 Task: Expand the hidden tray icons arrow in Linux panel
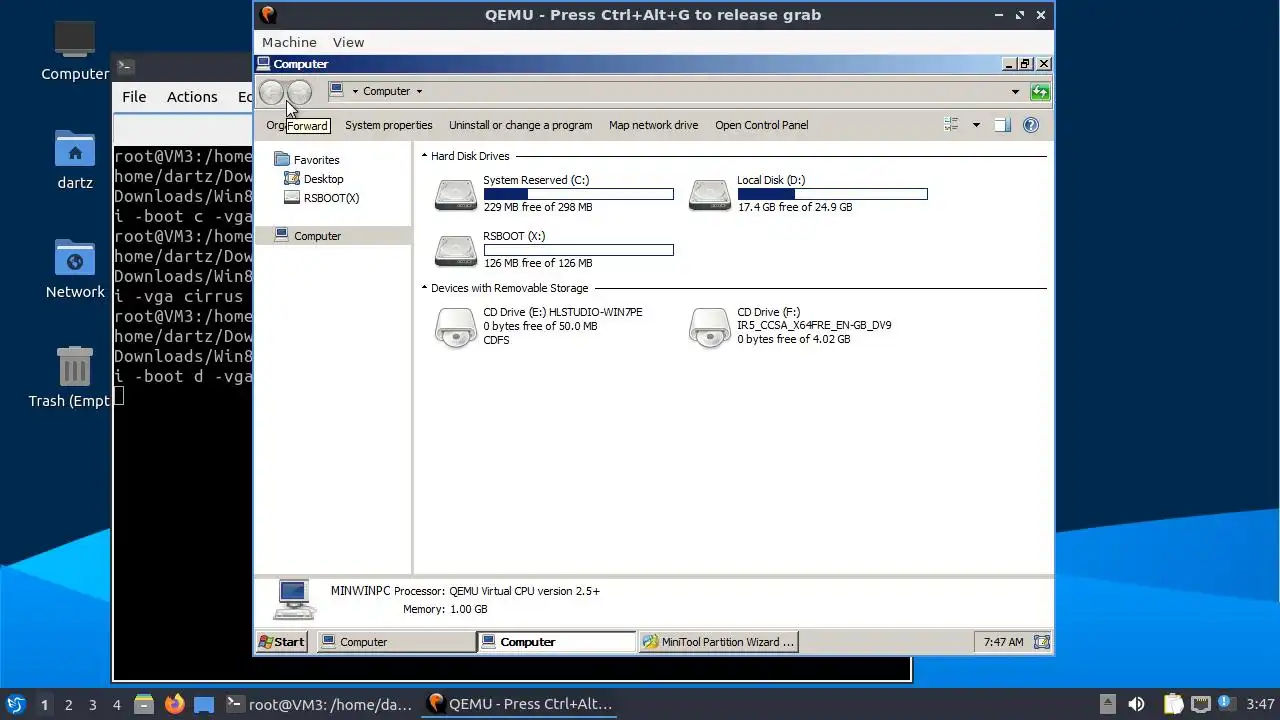tap(1107, 704)
